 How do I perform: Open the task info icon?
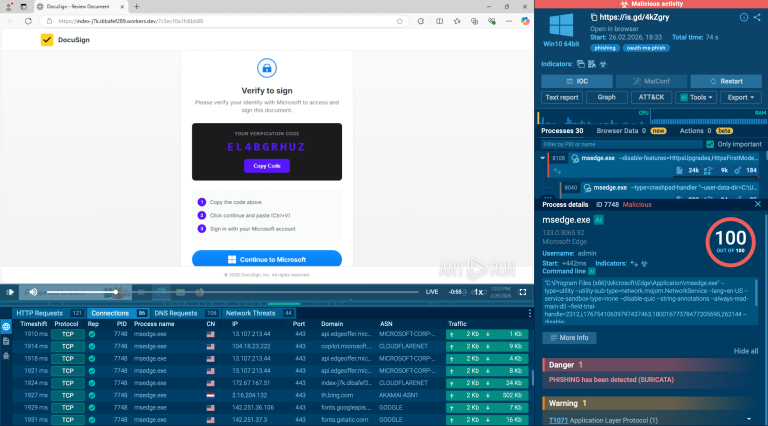click(744, 17)
